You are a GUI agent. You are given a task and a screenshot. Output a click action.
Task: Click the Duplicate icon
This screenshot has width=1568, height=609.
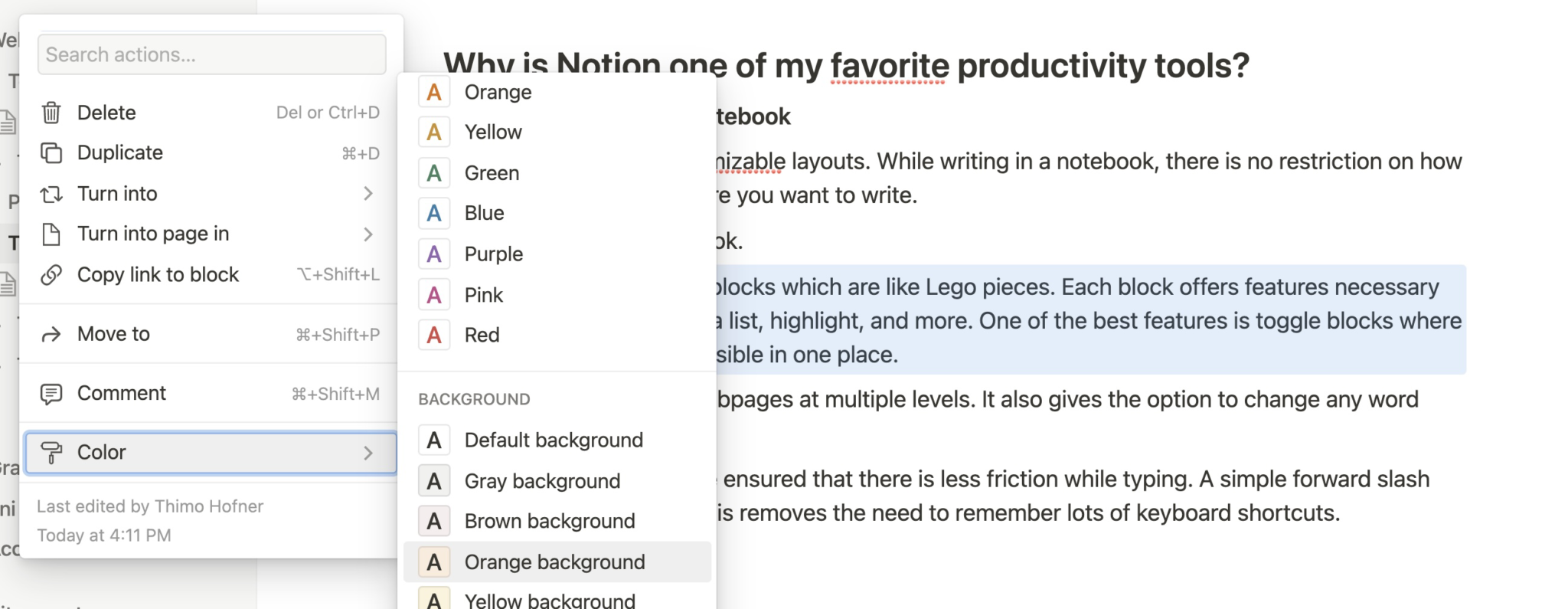pos(51,153)
